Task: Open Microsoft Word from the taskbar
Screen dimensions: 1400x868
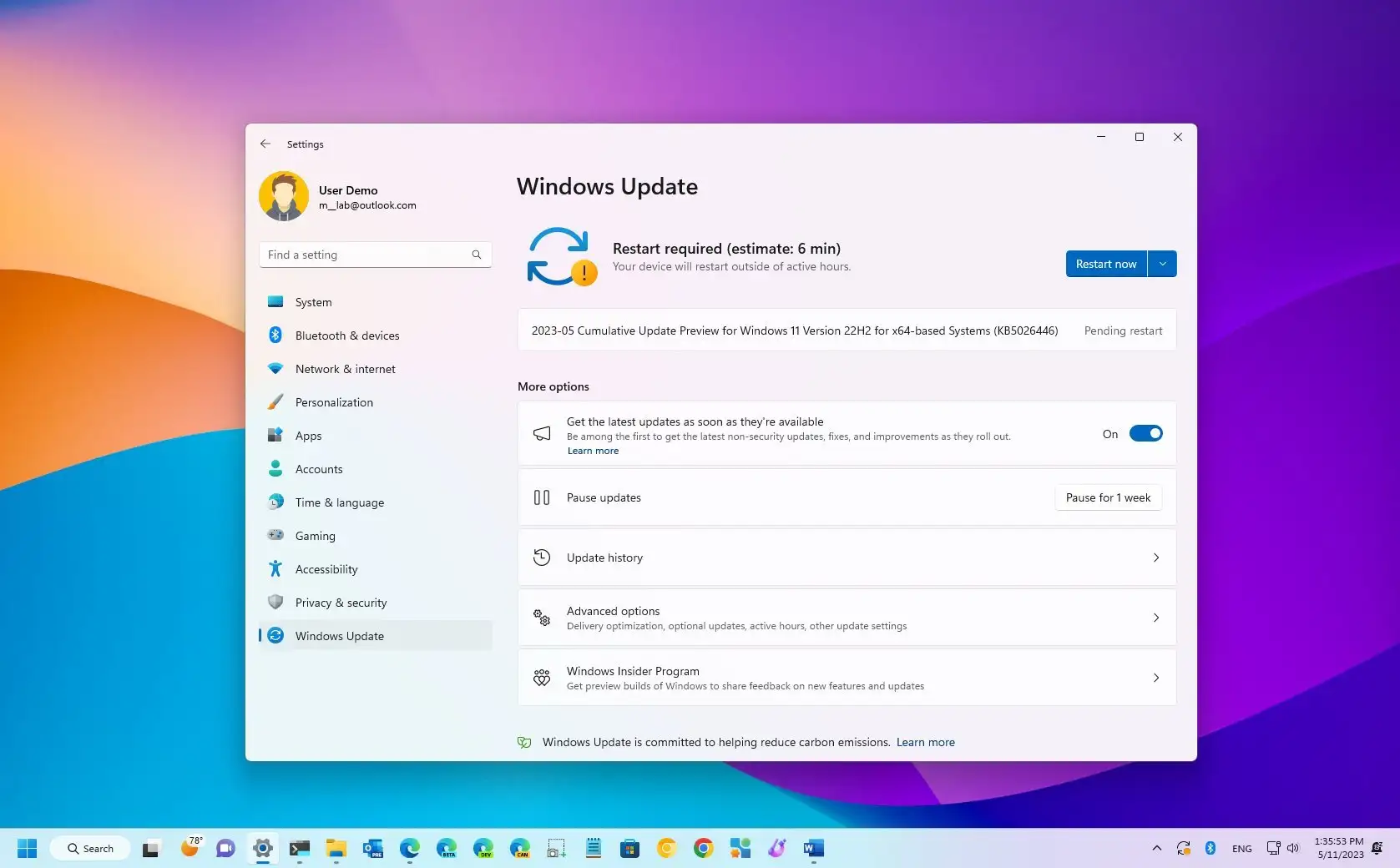Action: [x=813, y=849]
